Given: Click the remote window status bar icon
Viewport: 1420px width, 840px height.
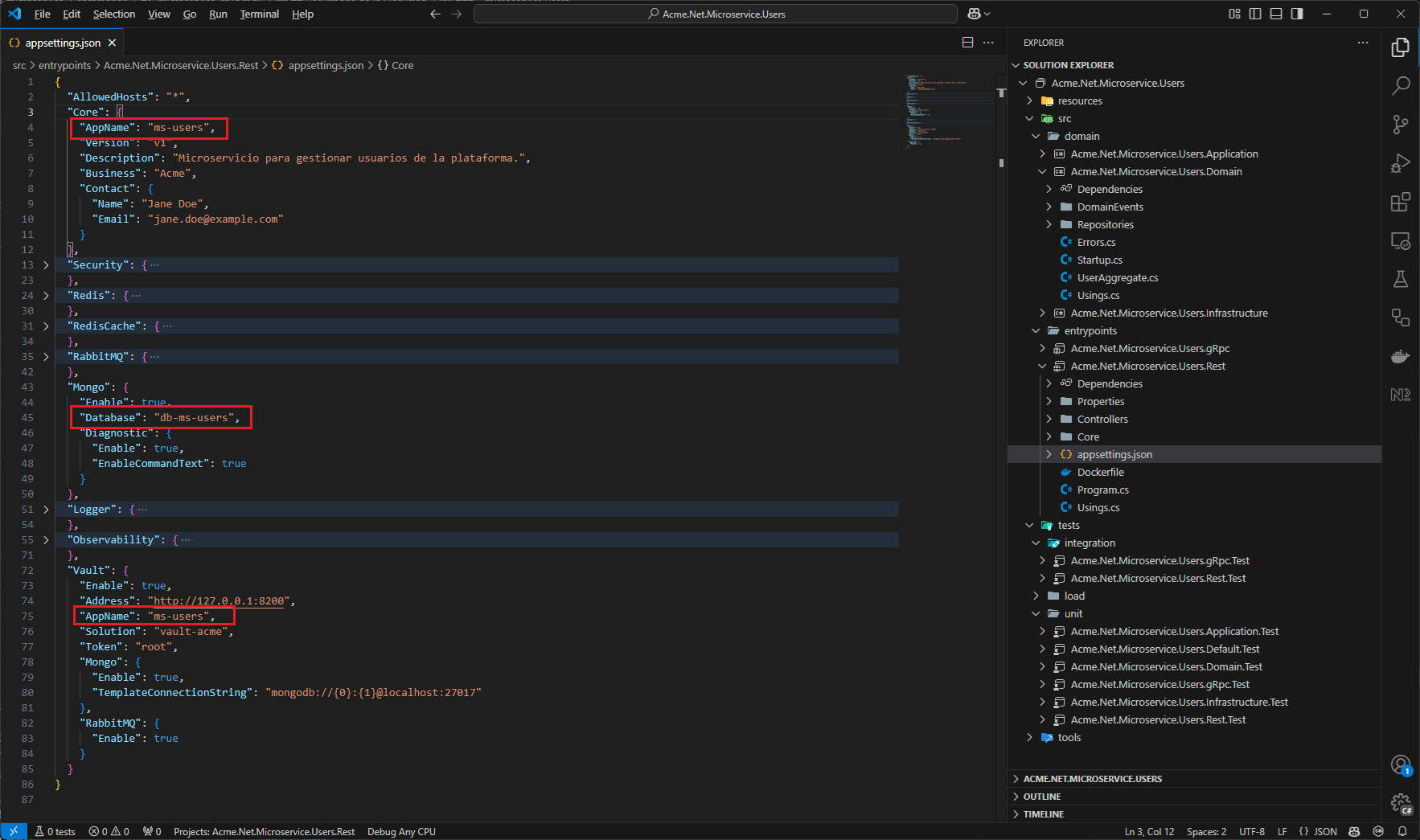Looking at the screenshot, I should click(14, 831).
